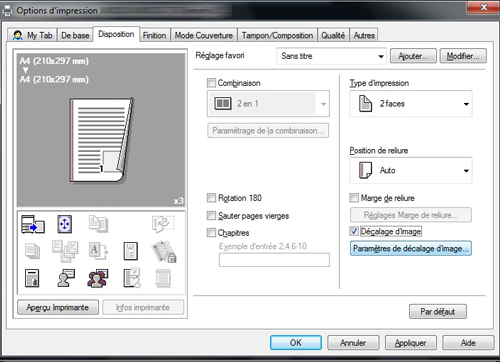
Task: Click the 2 en 1 layout icon
Action: coord(223,104)
